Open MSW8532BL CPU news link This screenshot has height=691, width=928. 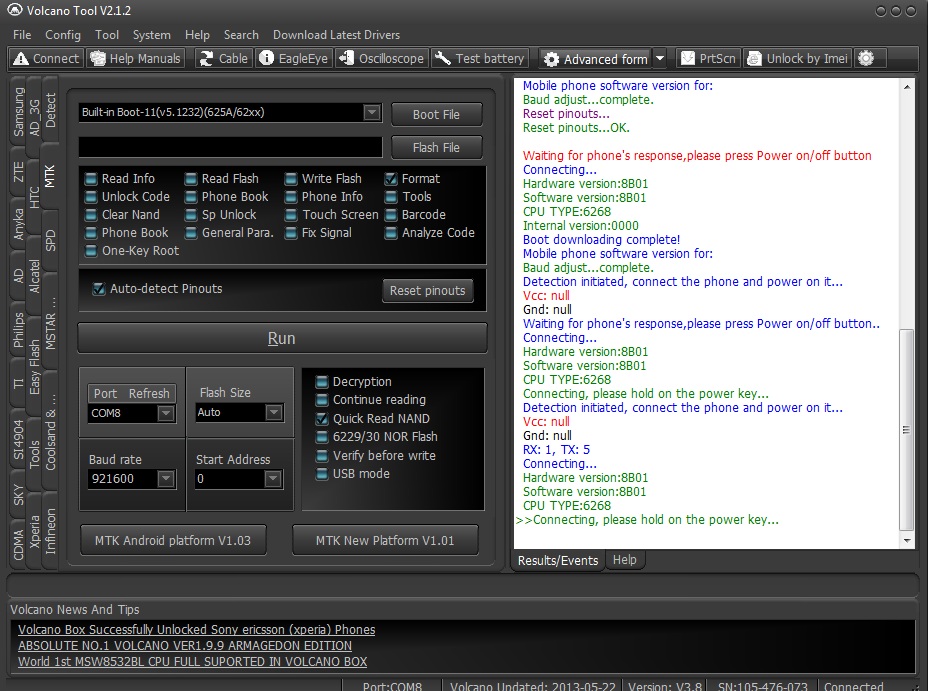[192, 661]
